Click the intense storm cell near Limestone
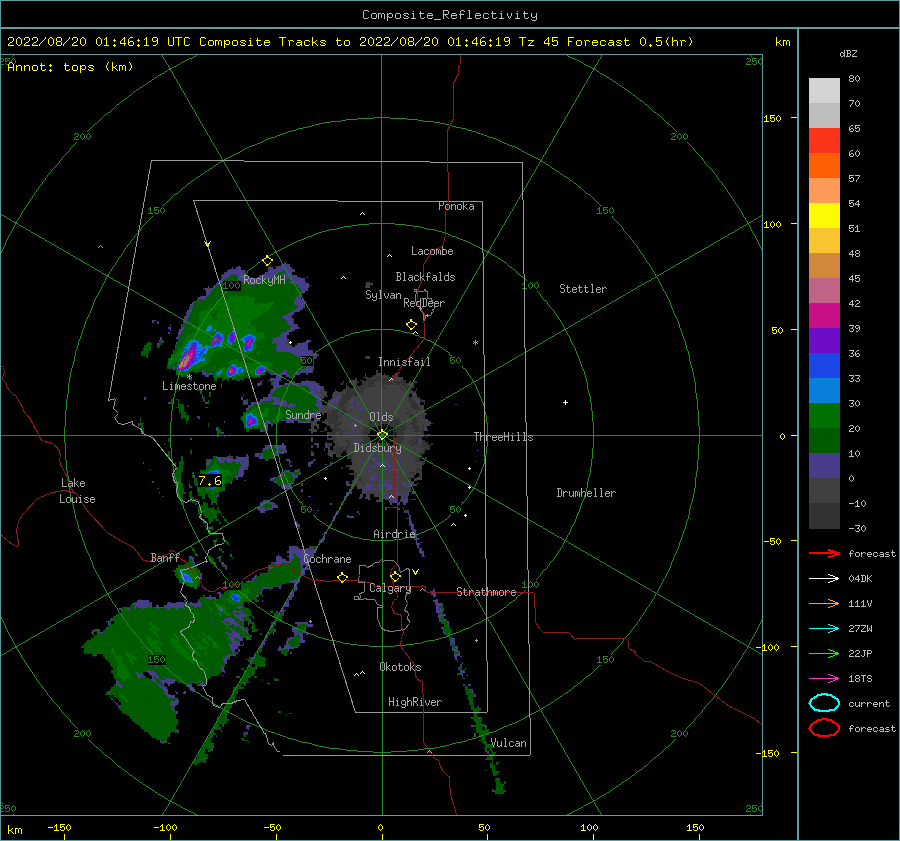This screenshot has height=841, width=900. pos(188,356)
